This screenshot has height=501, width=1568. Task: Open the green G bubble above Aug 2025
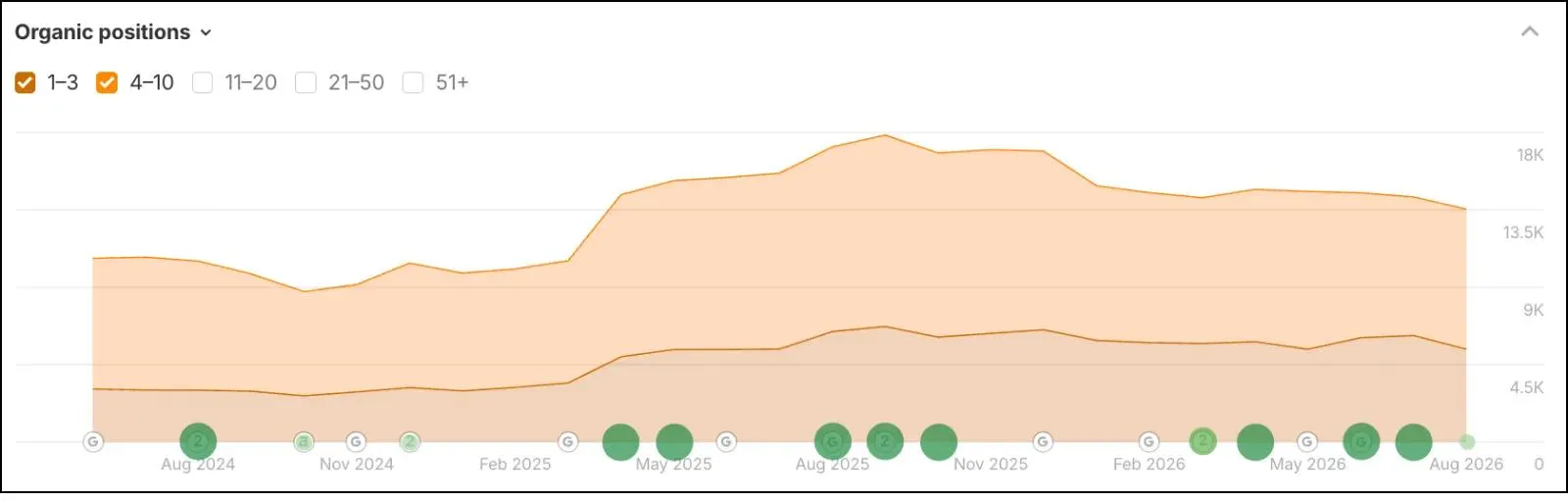point(833,442)
